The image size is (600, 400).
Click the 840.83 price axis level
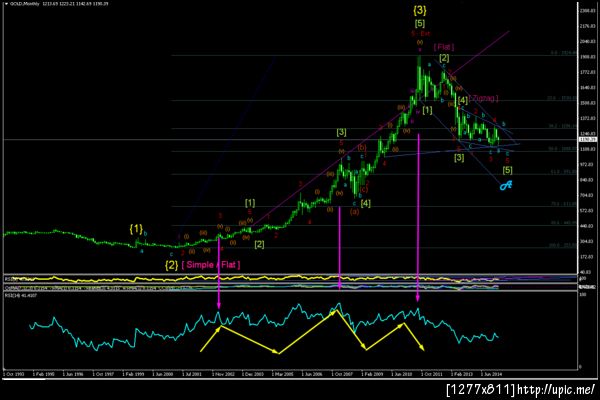[x=589, y=180]
